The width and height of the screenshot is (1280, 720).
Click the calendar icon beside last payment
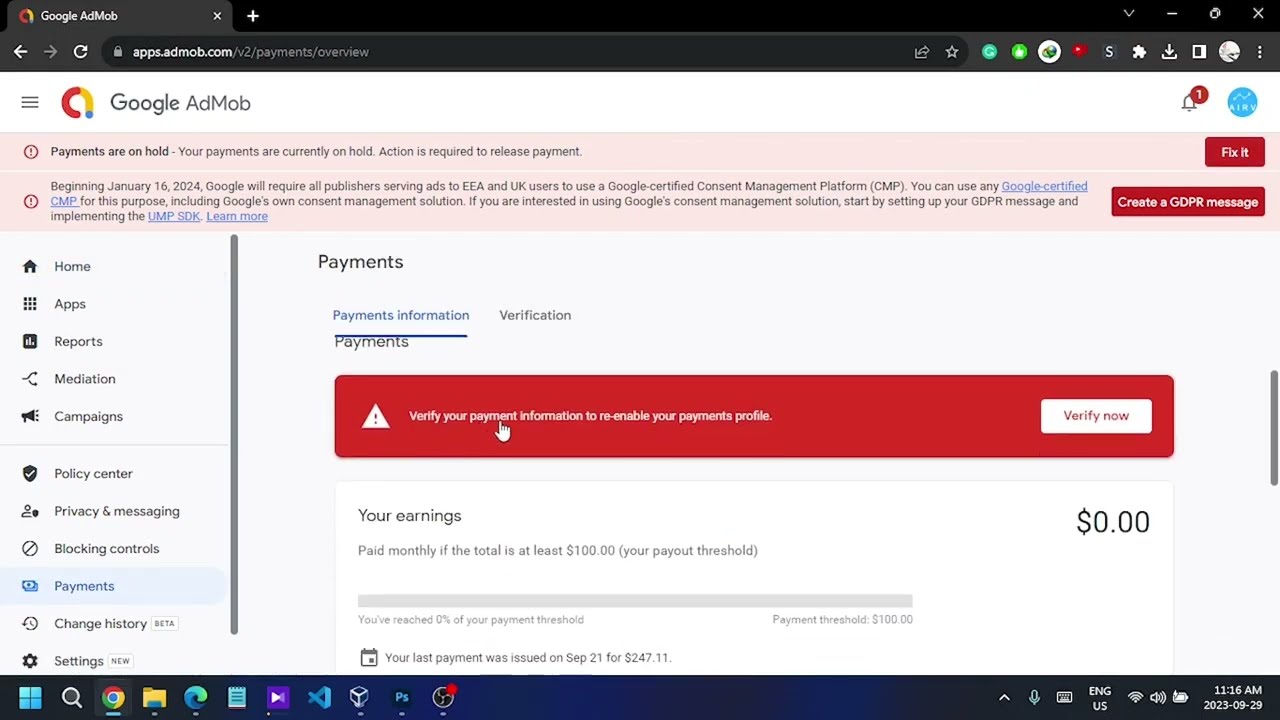(369, 657)
